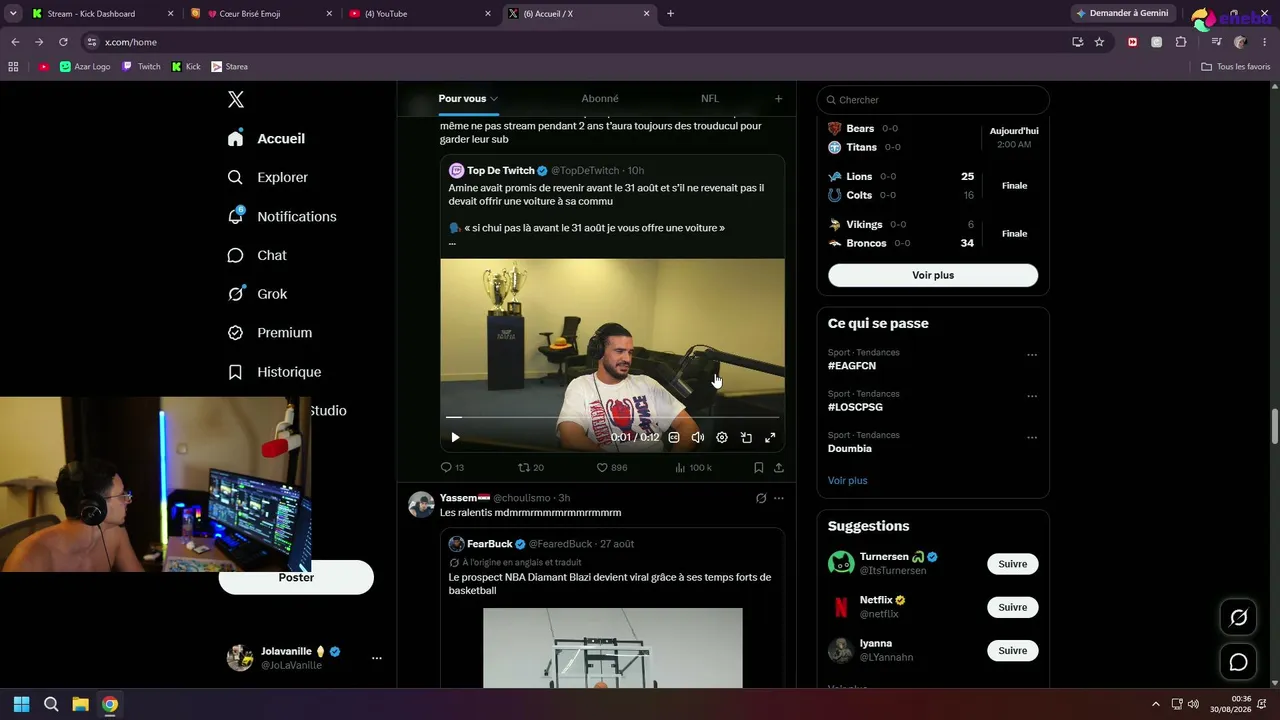Show hidden system tray icons
Viewport: 1280px width, 720px height.
click(x=1156, y=704)
